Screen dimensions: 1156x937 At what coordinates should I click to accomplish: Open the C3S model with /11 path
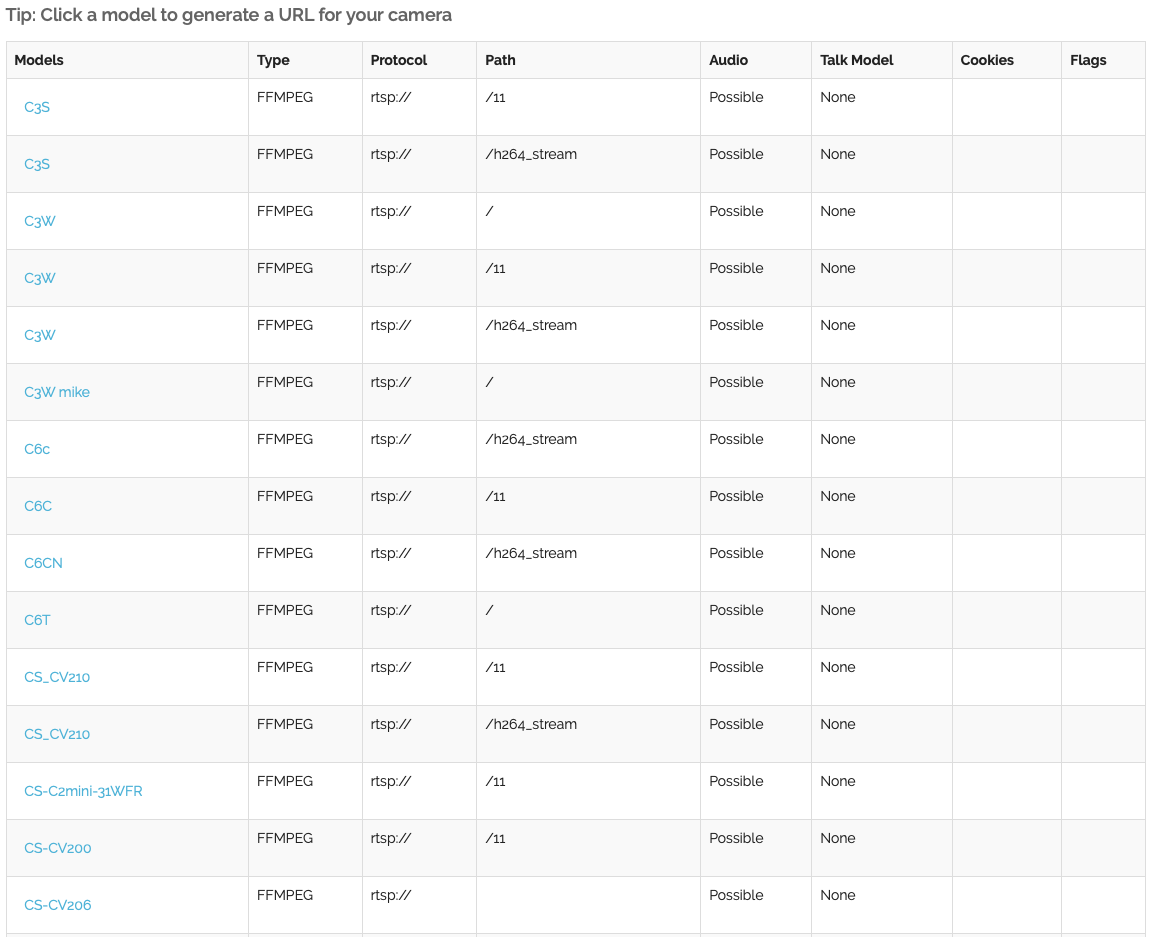tap(37, 107)
